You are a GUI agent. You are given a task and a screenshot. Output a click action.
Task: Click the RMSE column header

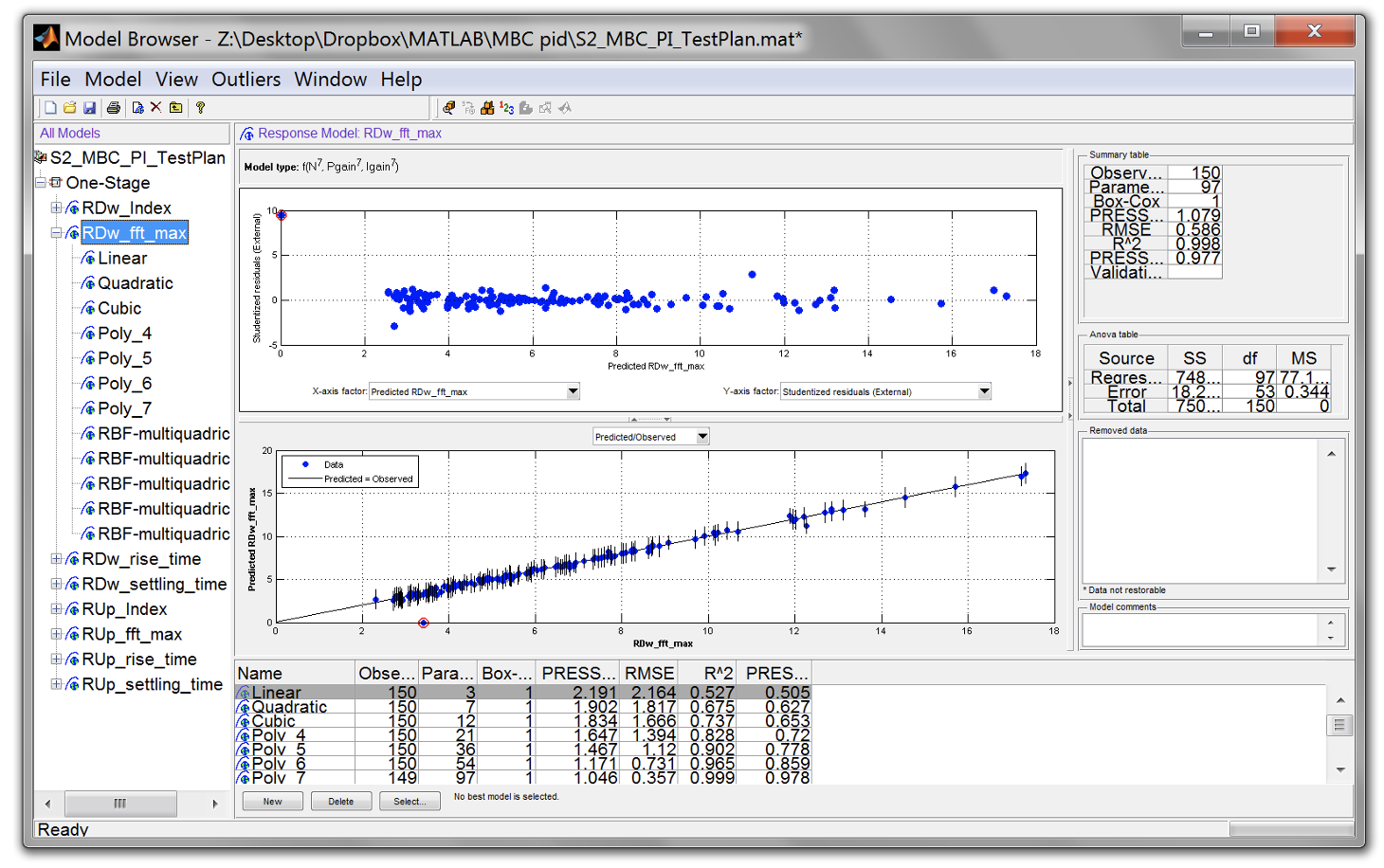(x=649, y=673)
